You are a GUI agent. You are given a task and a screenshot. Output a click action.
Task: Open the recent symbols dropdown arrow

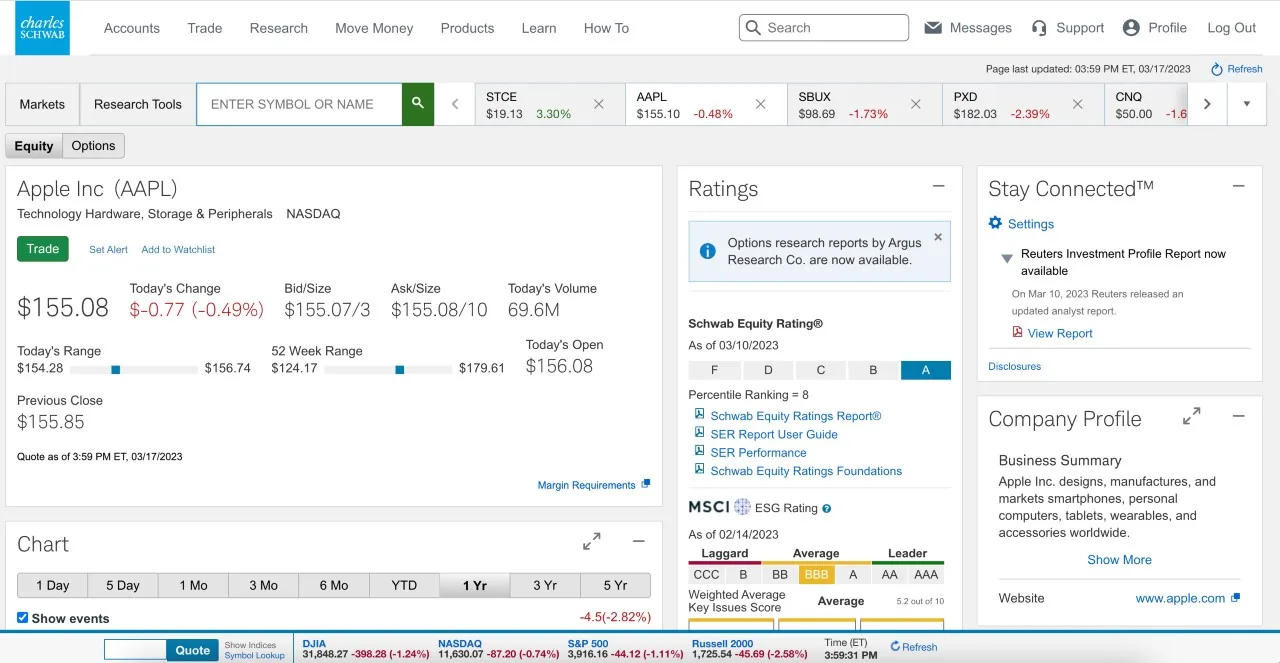coord(1246,104)
